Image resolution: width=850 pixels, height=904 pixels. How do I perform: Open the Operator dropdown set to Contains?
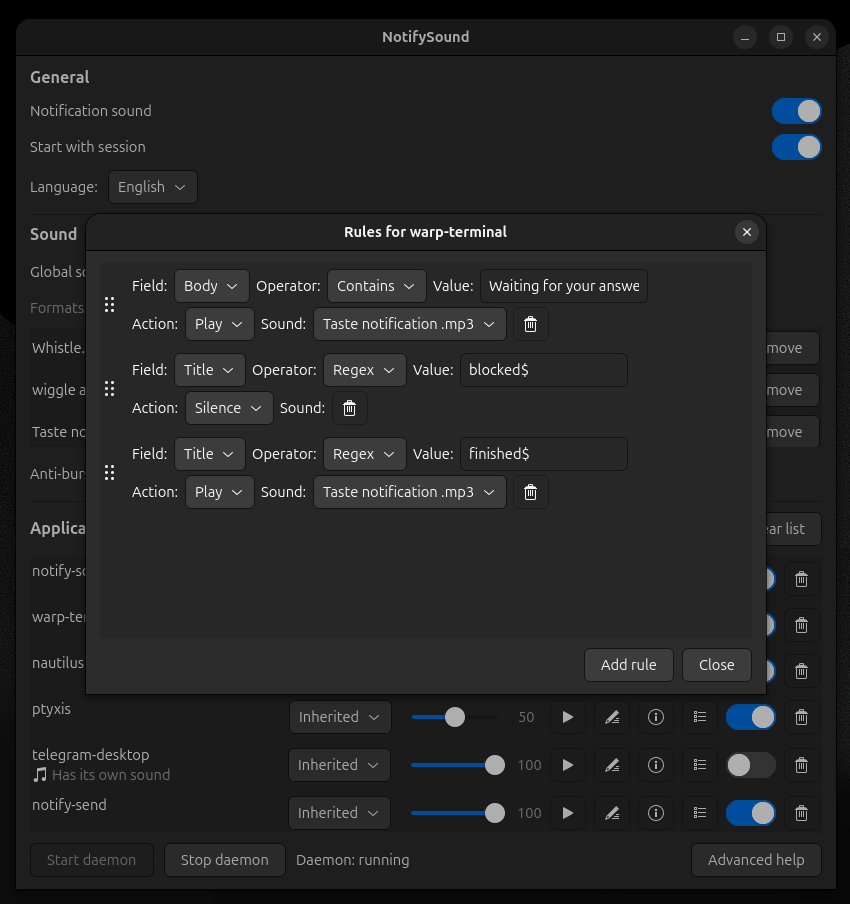pos(377,286)
